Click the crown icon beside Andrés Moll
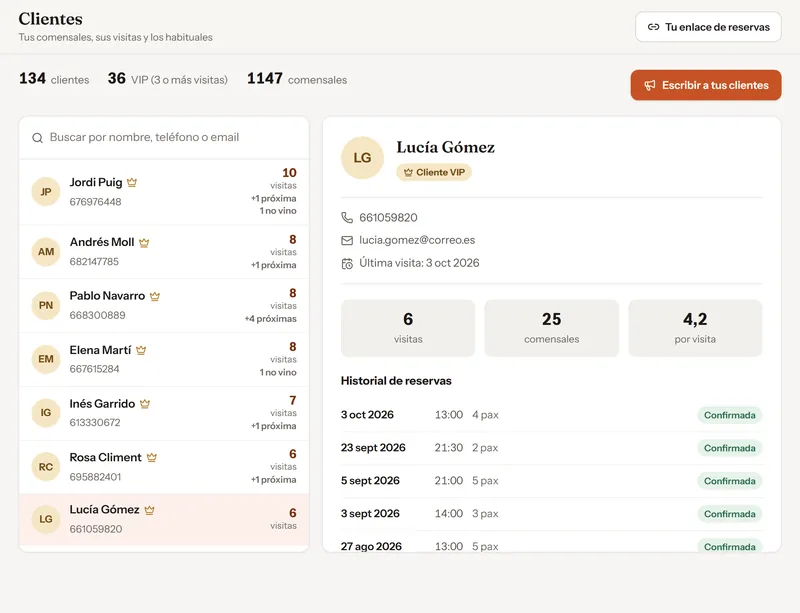Viewport: 800px width, 613px height. pos(144,242)
